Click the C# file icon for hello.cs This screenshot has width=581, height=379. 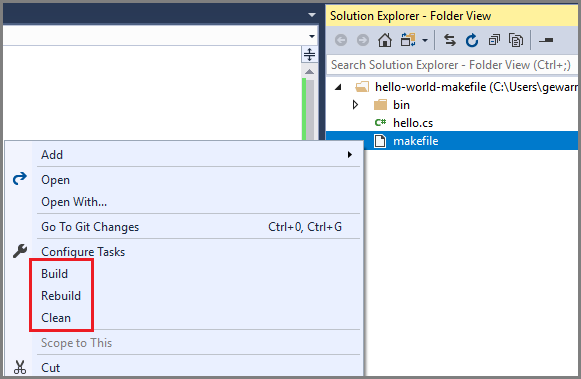tap(380, 123)
